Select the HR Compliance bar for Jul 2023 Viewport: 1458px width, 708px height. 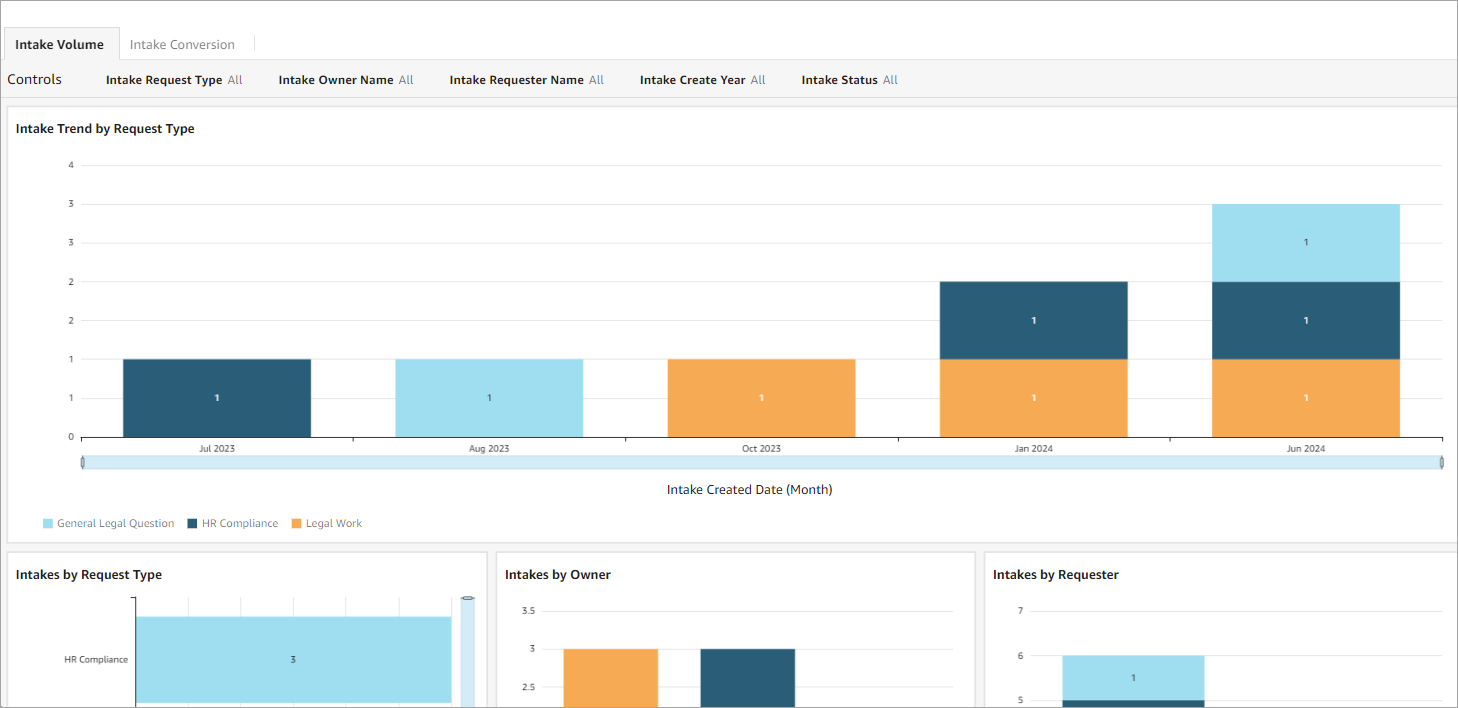point(216,397)
